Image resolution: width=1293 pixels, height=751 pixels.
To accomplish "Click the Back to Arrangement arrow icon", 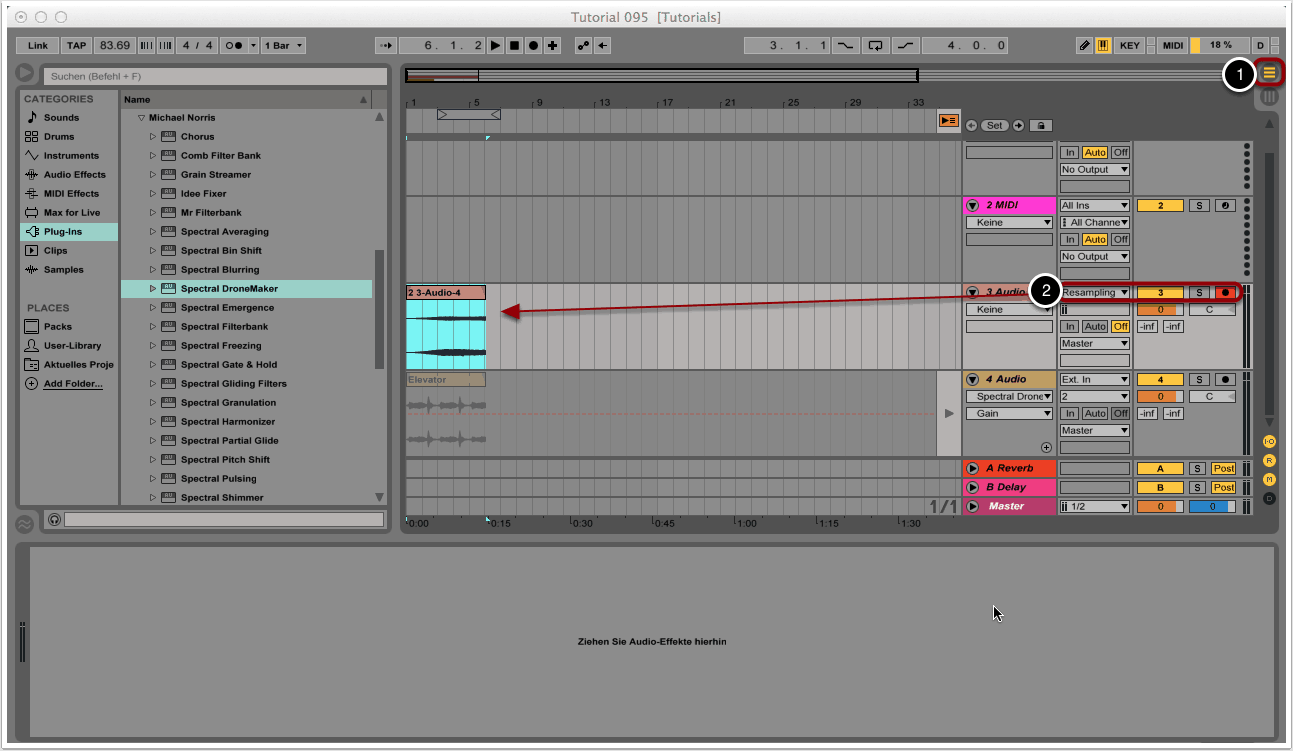I will click(x=948, y=121).
